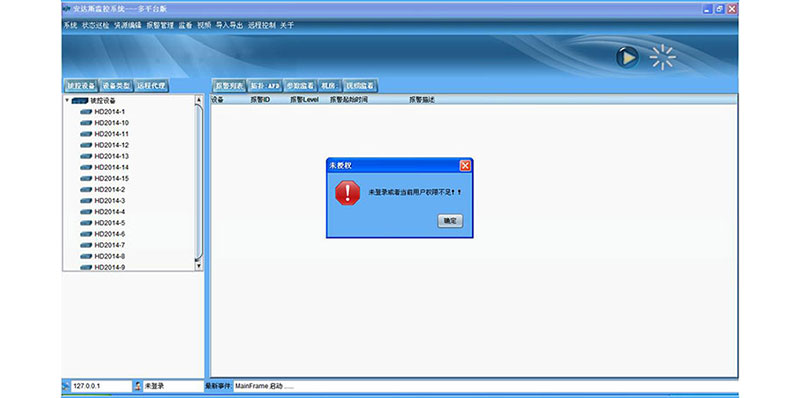This screenshot has width=801, height=398.
Task: Click the device icon beside HD2014-11
Action: pos(86,134)
